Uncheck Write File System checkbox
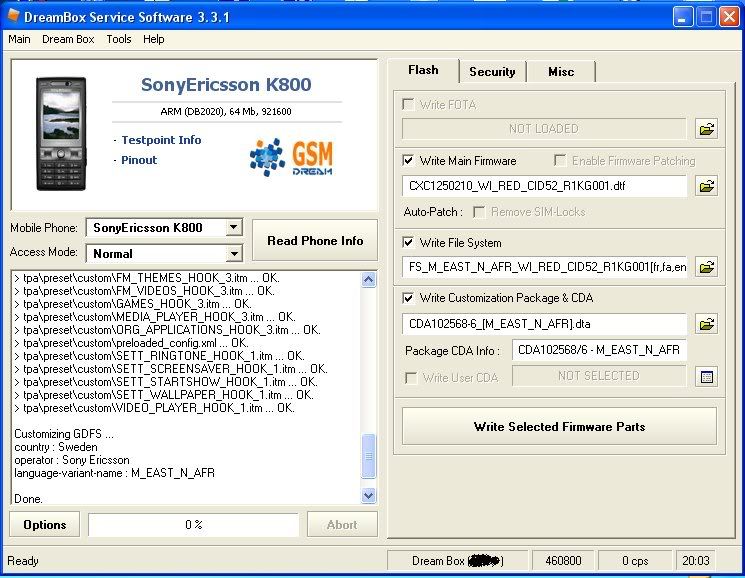The height and width of the screenshot is (578, 745). point(408,243)
